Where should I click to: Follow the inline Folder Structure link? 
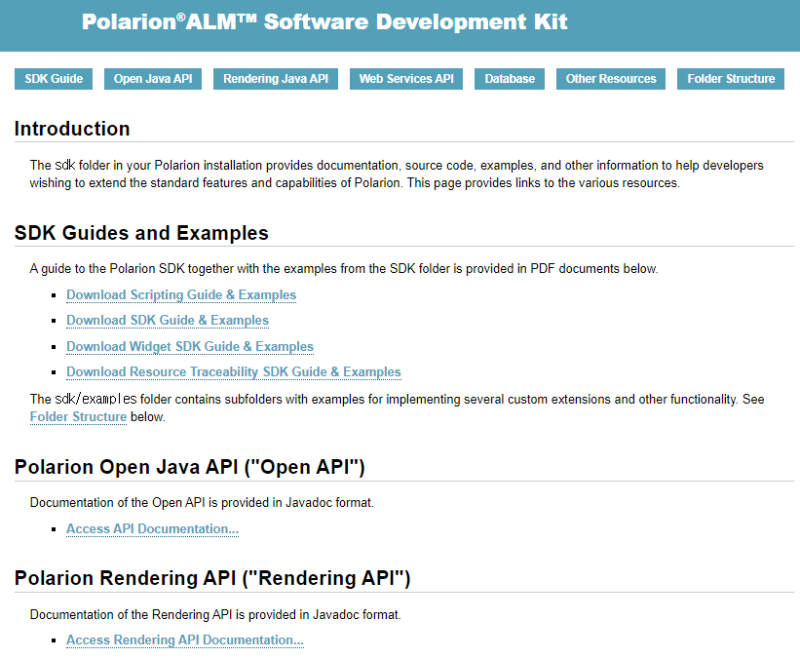(78, 417)
